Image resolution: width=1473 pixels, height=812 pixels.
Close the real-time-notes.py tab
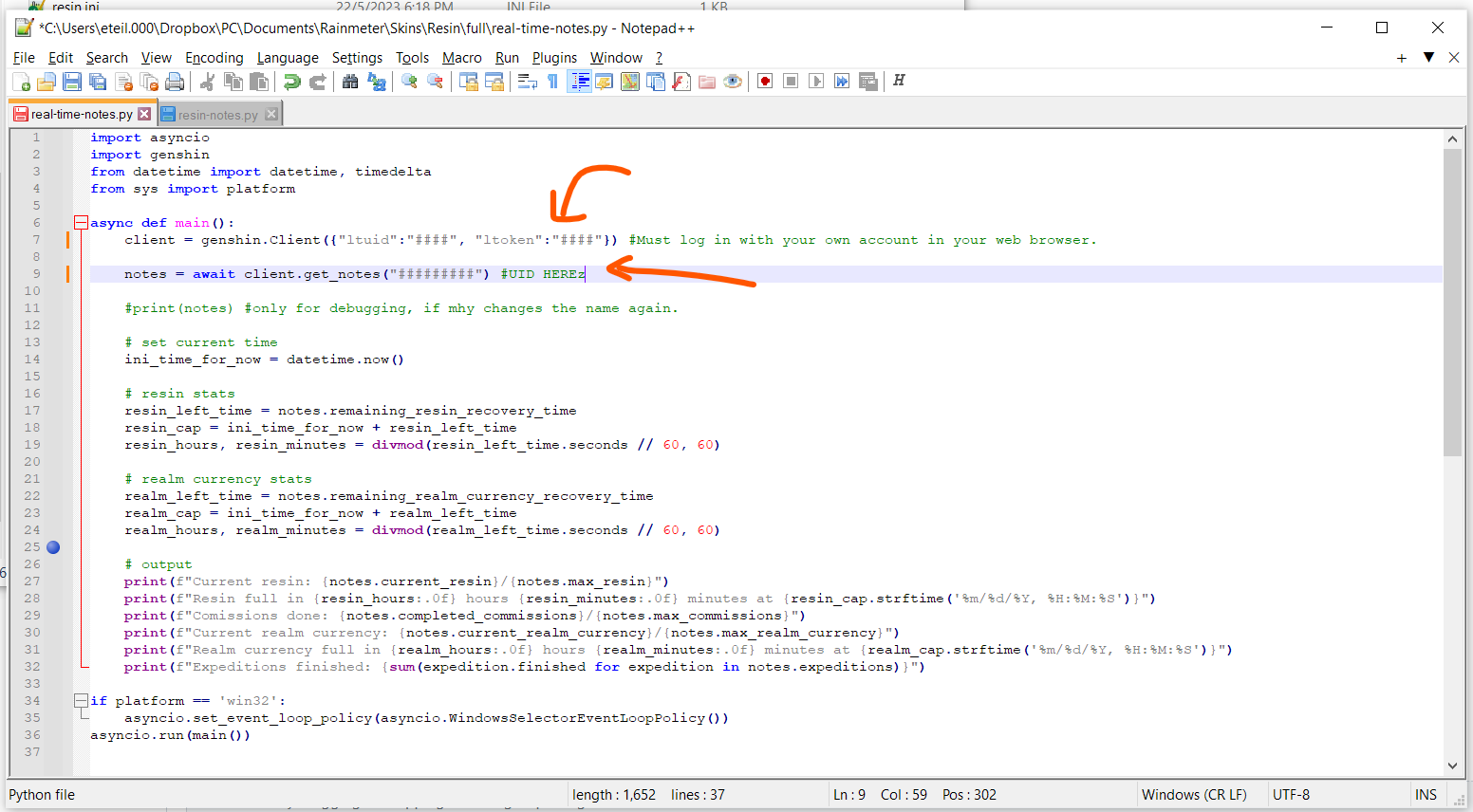click(x=144, y=114)
